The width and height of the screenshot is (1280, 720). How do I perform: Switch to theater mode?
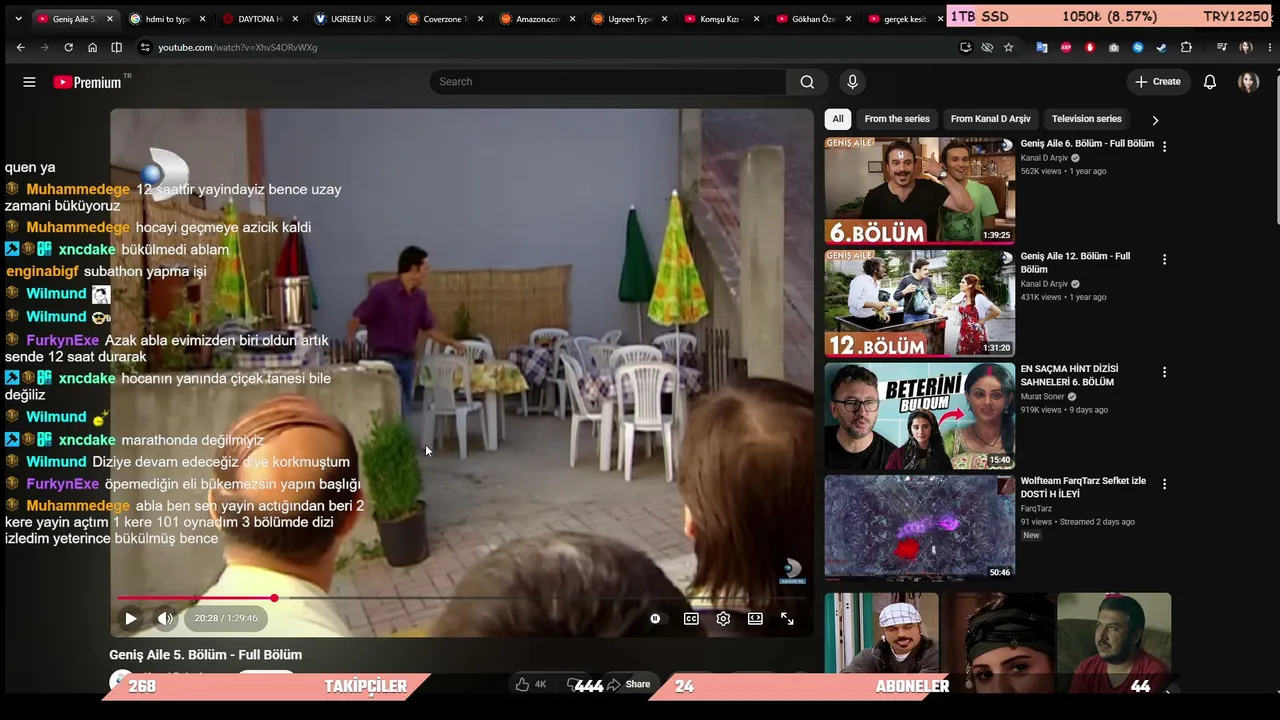755,619
